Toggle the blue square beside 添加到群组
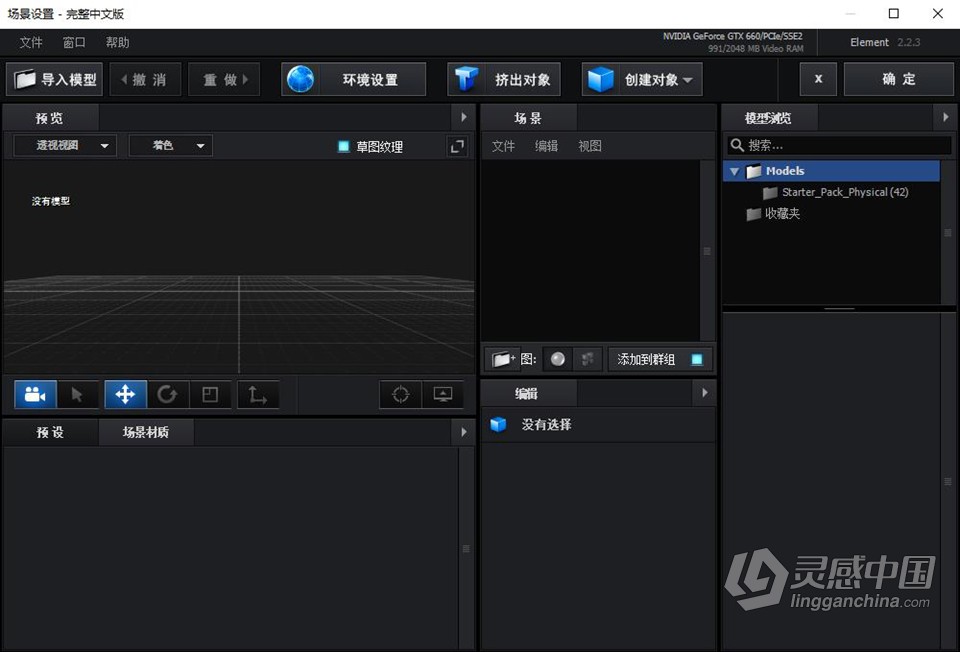Image resolution: width=960 pixels, height=652 pixels. 697,359
